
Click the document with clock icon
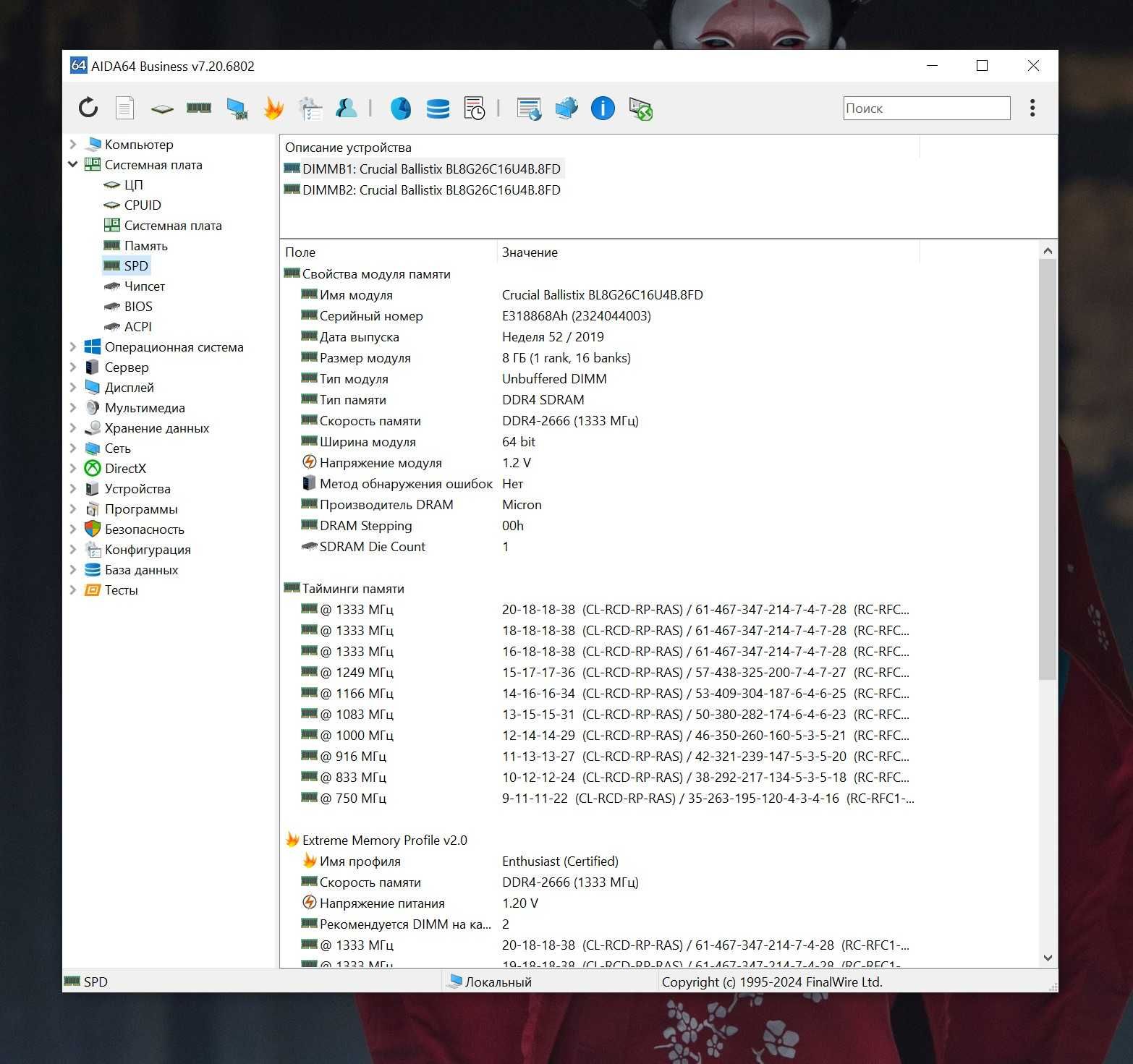(x=475, y=108)
